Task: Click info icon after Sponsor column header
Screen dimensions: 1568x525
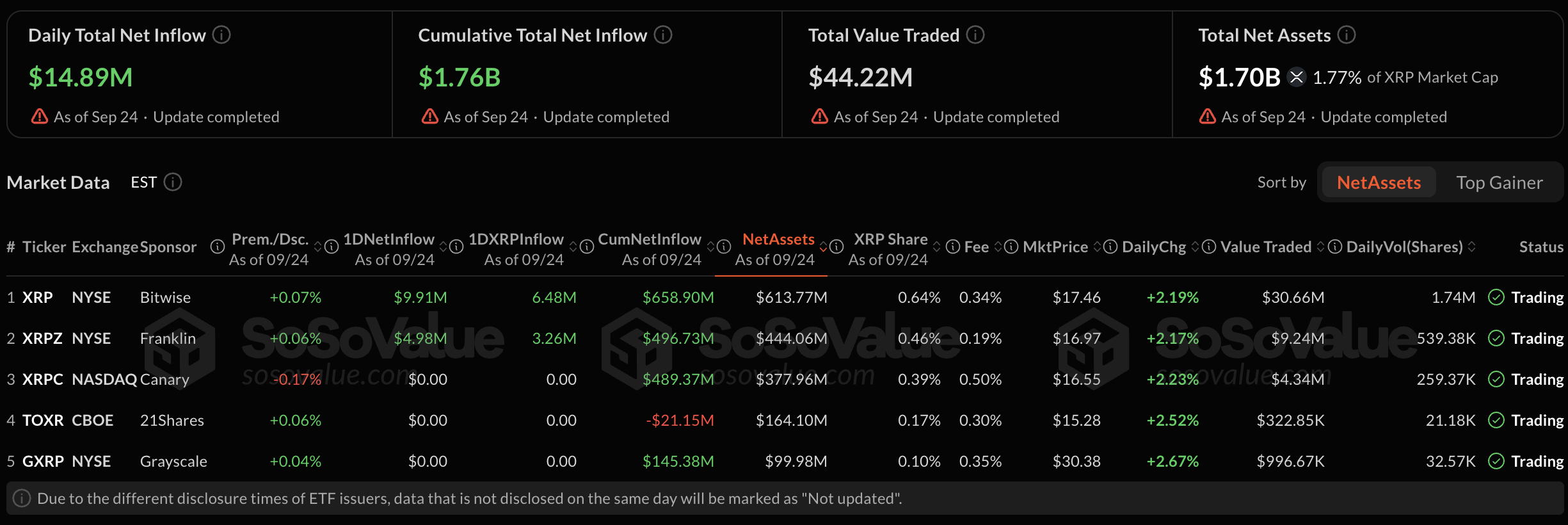Action: coord(218,246)
